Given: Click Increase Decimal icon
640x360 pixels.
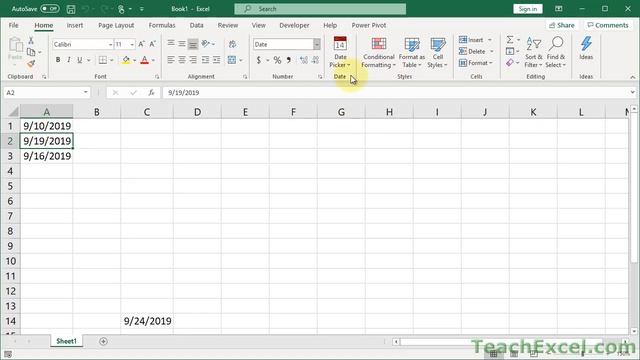Looking at the screenshot, I should 304,60.
